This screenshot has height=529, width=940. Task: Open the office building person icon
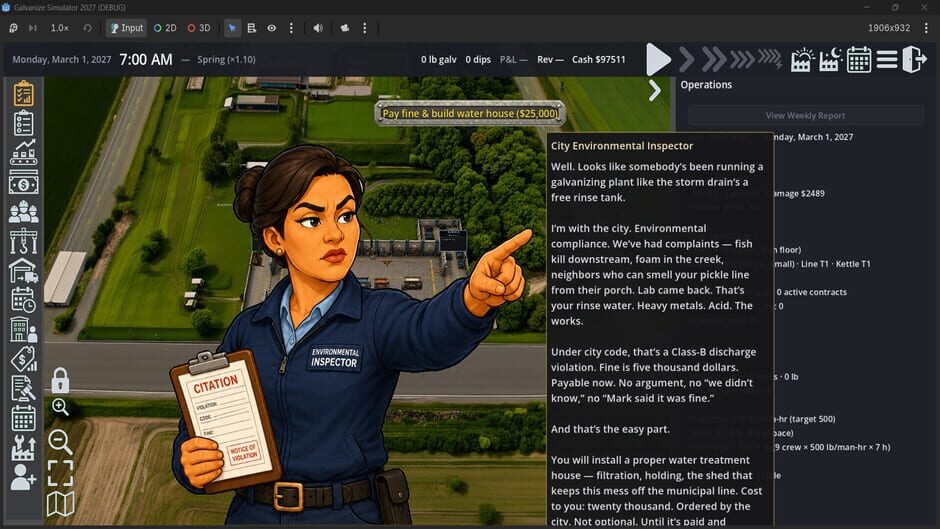(x=23, y=330)
